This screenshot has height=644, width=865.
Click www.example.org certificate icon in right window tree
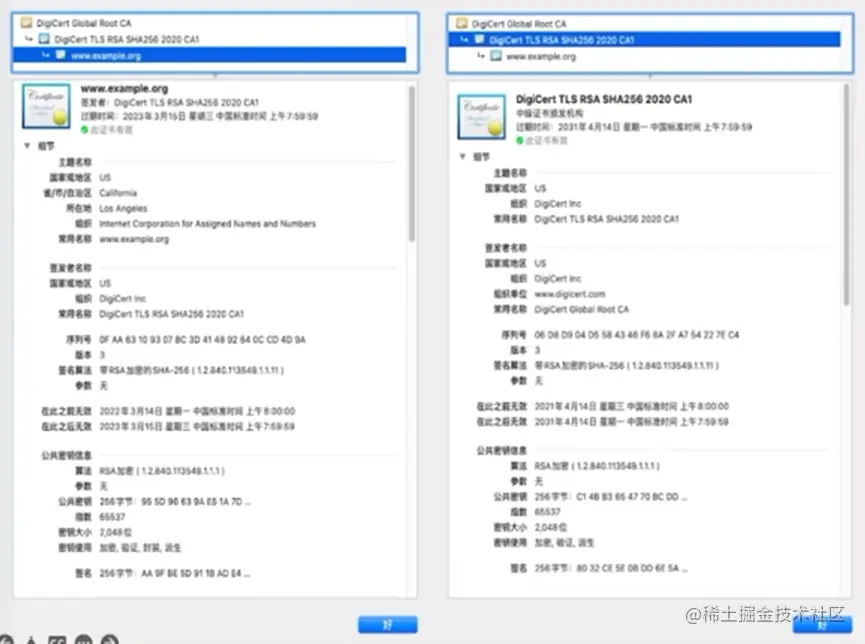click(496, 56)
